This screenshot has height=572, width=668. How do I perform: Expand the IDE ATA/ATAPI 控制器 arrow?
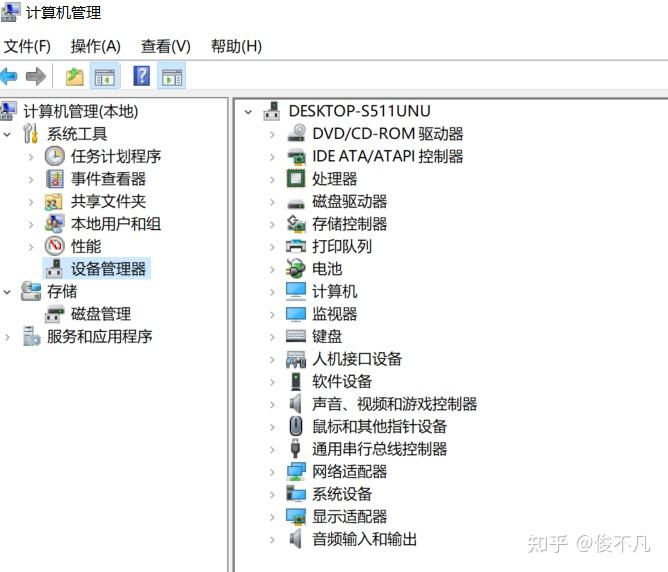pyautogui.click(x=272, y=157)
